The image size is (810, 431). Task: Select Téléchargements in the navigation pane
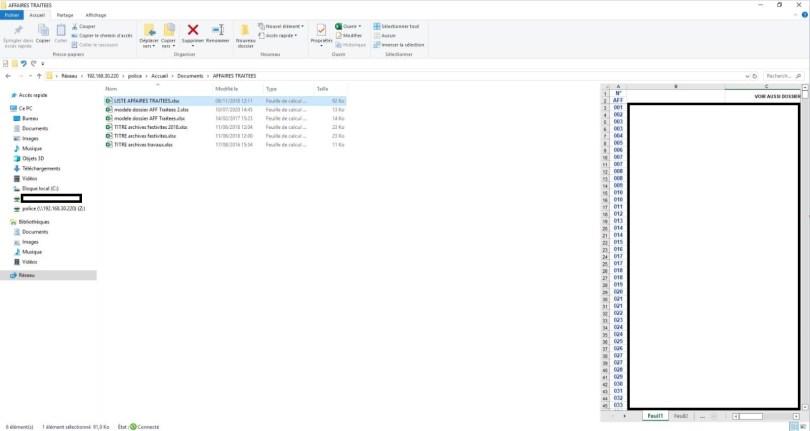(41, 168)
